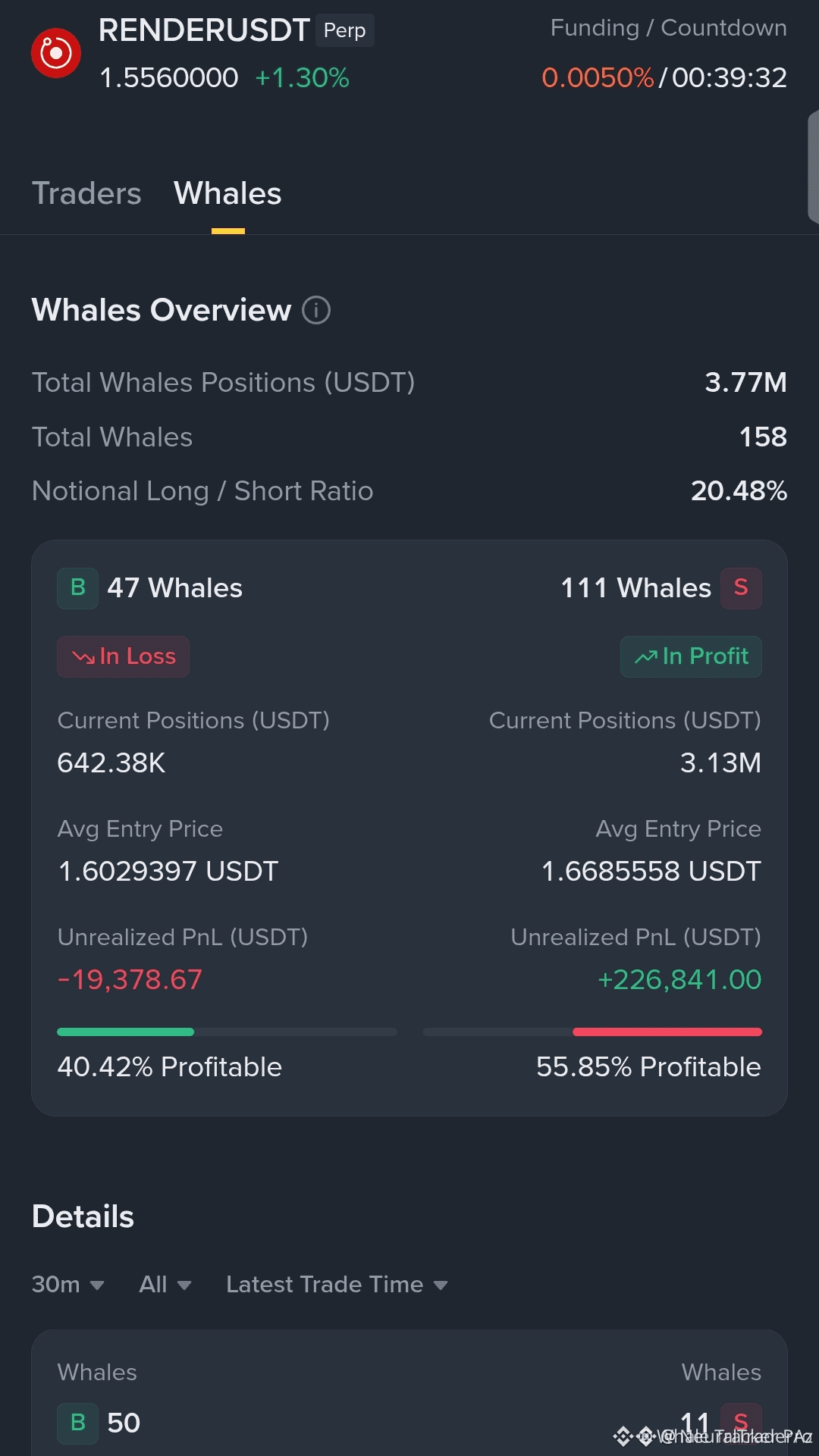The width and height of the screenshot is (819, 1456).
Task: Switch to the Traders tab
Action: pyautogui.click(x=86, y=194)
